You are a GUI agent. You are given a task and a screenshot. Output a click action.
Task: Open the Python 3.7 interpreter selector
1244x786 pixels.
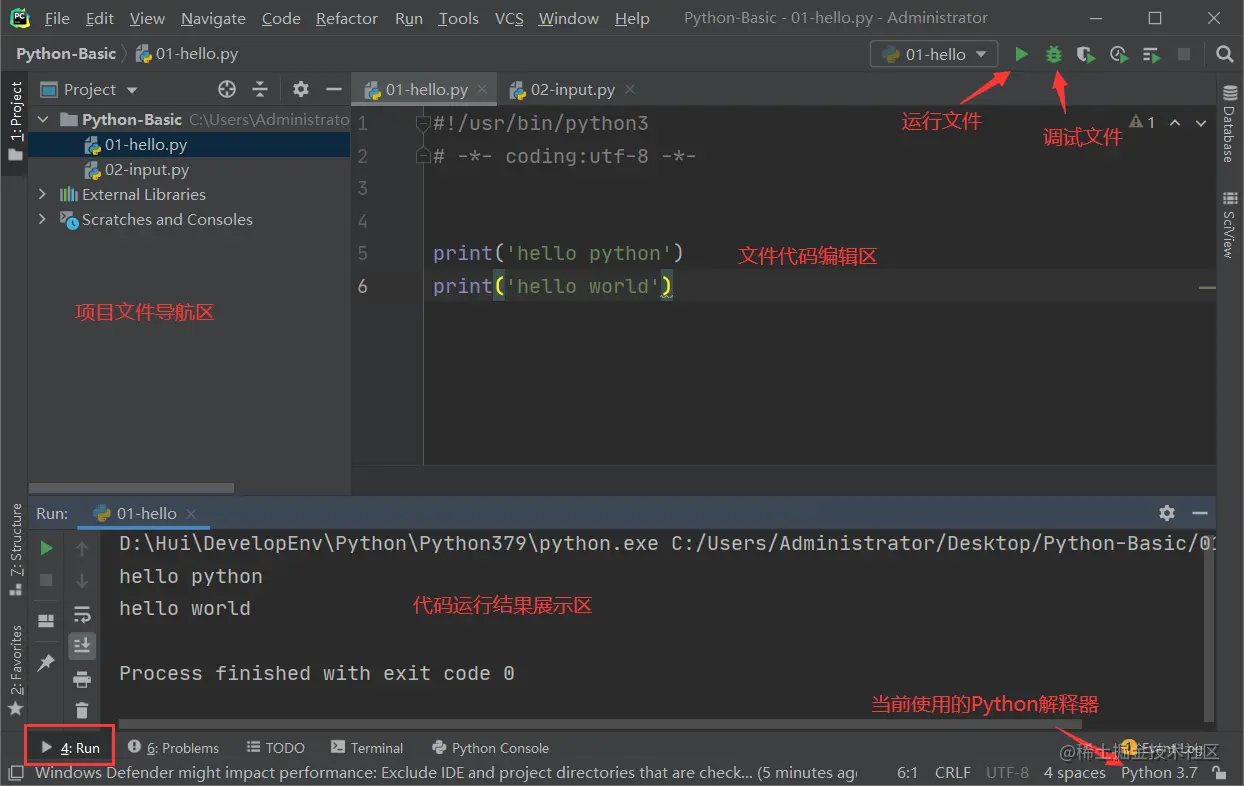click(x=1159, y=772)
